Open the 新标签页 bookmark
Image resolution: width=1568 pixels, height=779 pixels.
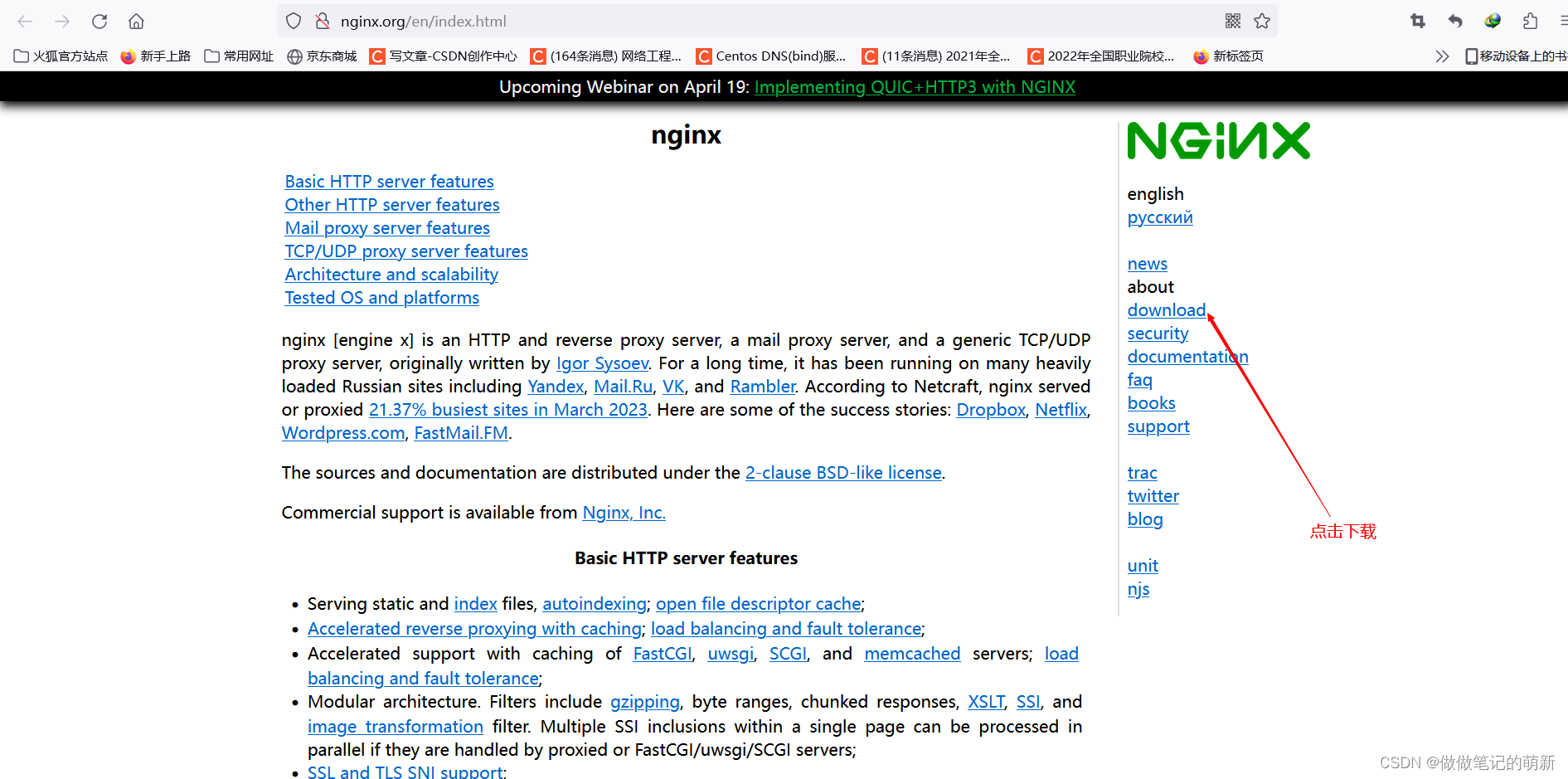point(1228,56)
